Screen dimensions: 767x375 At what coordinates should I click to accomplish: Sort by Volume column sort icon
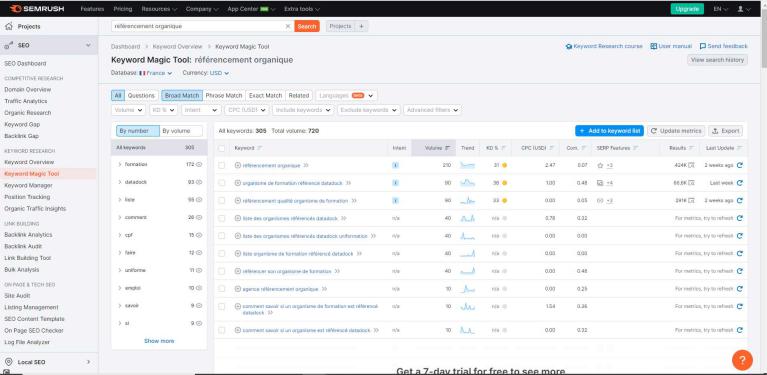[x=447, y=148]
